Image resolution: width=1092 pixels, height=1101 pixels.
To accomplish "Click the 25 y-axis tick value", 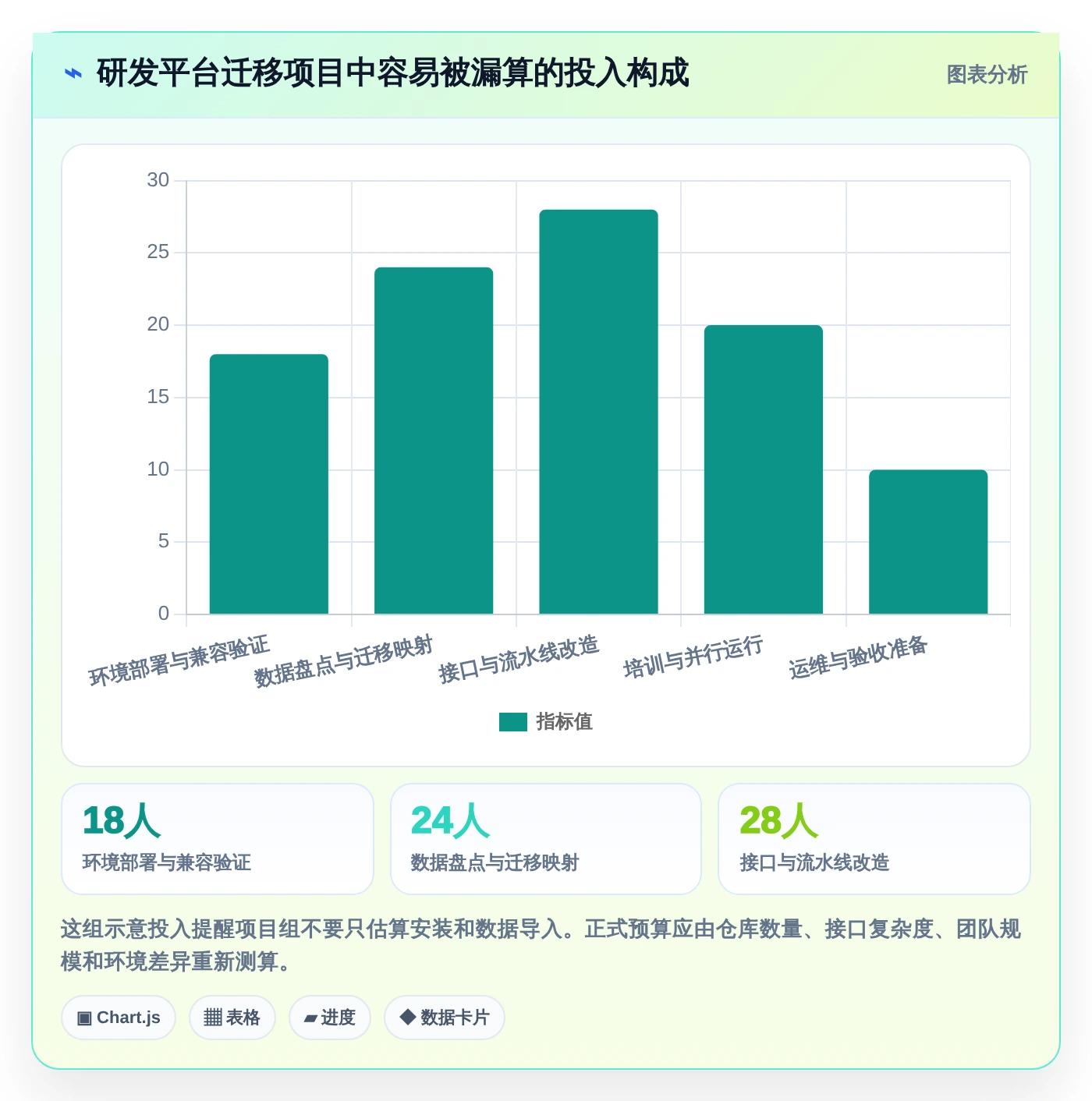I will click(x=158, y=252).
